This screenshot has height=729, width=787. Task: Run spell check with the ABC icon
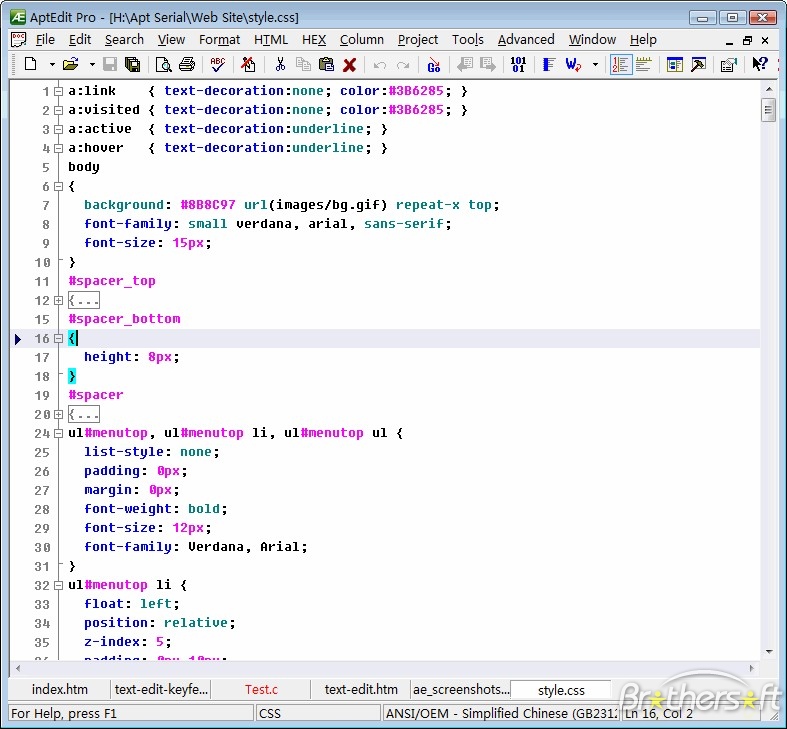click(217, 65)
